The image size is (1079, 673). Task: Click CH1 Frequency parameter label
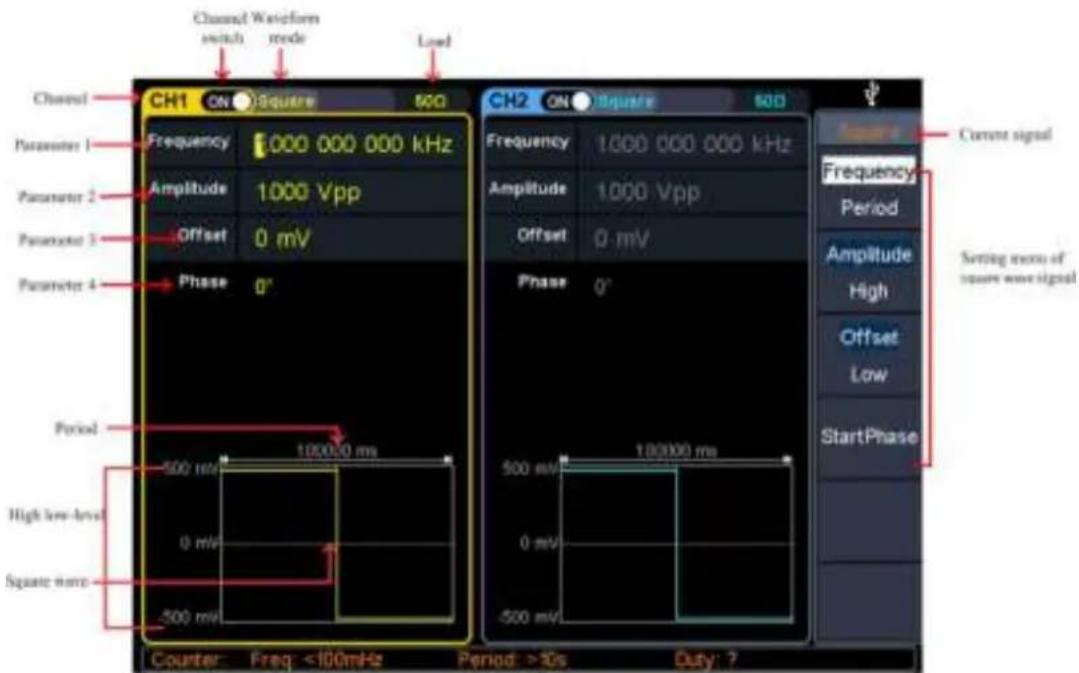point(189,141)
